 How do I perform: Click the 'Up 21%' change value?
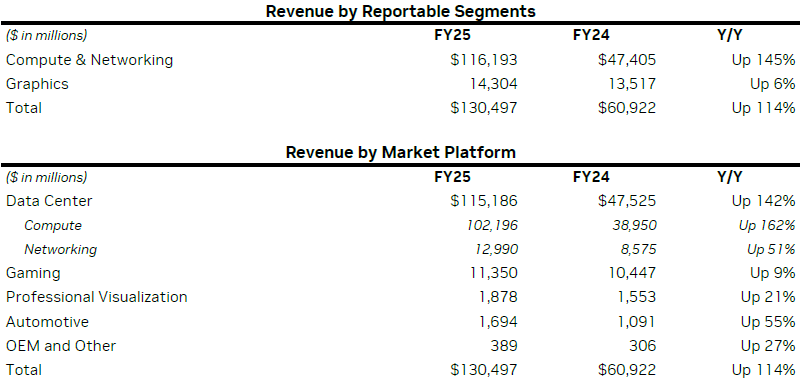[x=768, y=297]
